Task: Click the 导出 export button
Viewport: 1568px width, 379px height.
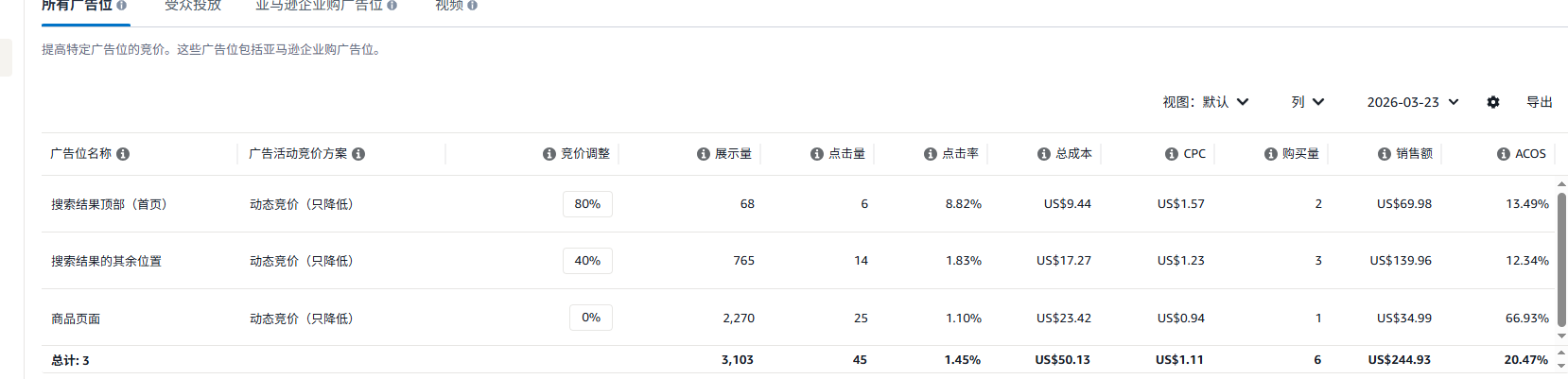Action: tap(1540, 102)
